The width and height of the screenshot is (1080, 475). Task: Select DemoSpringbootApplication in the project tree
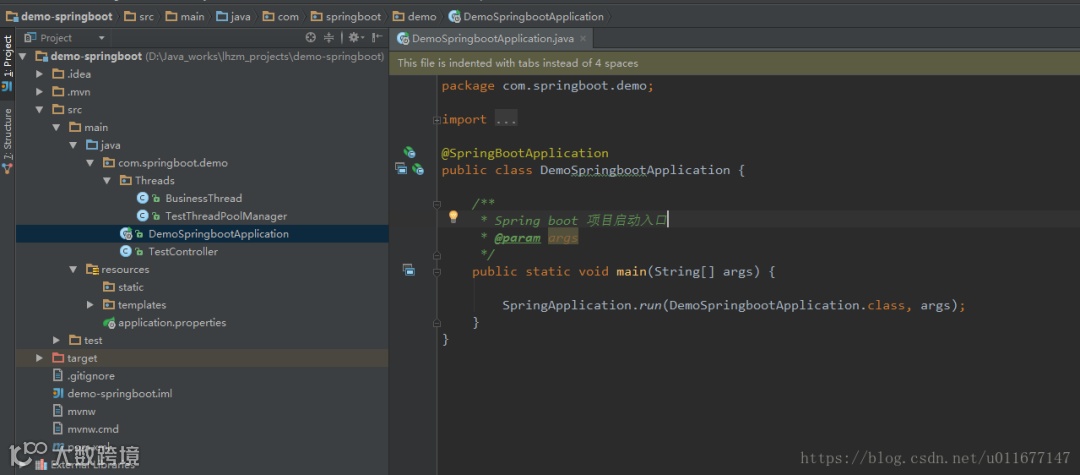pos(218,234)
